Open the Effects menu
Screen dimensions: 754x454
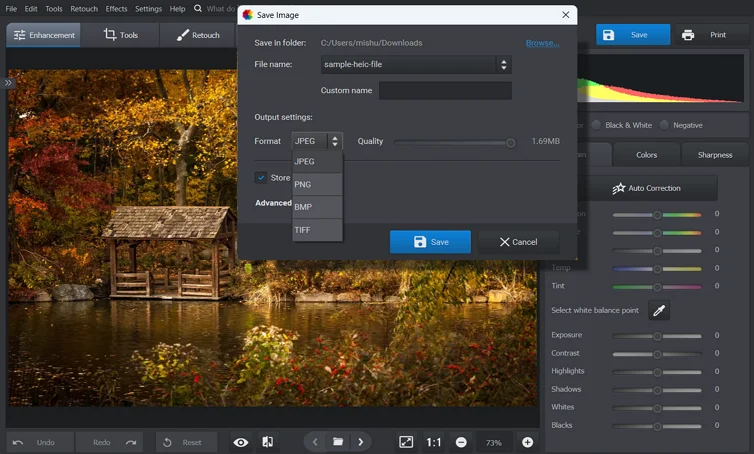pos(116,9)
